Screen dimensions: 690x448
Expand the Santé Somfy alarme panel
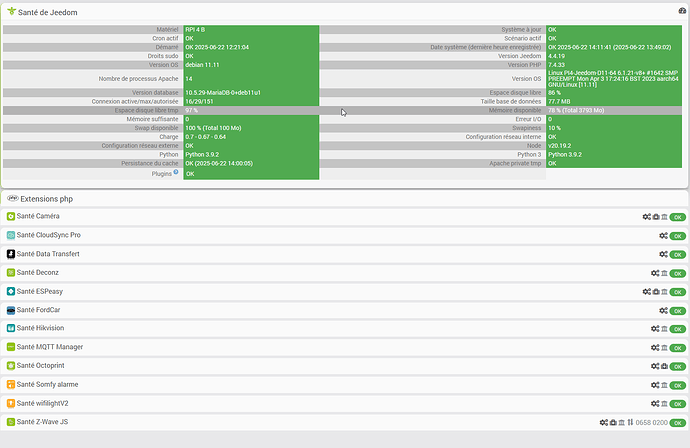point(47,384)
